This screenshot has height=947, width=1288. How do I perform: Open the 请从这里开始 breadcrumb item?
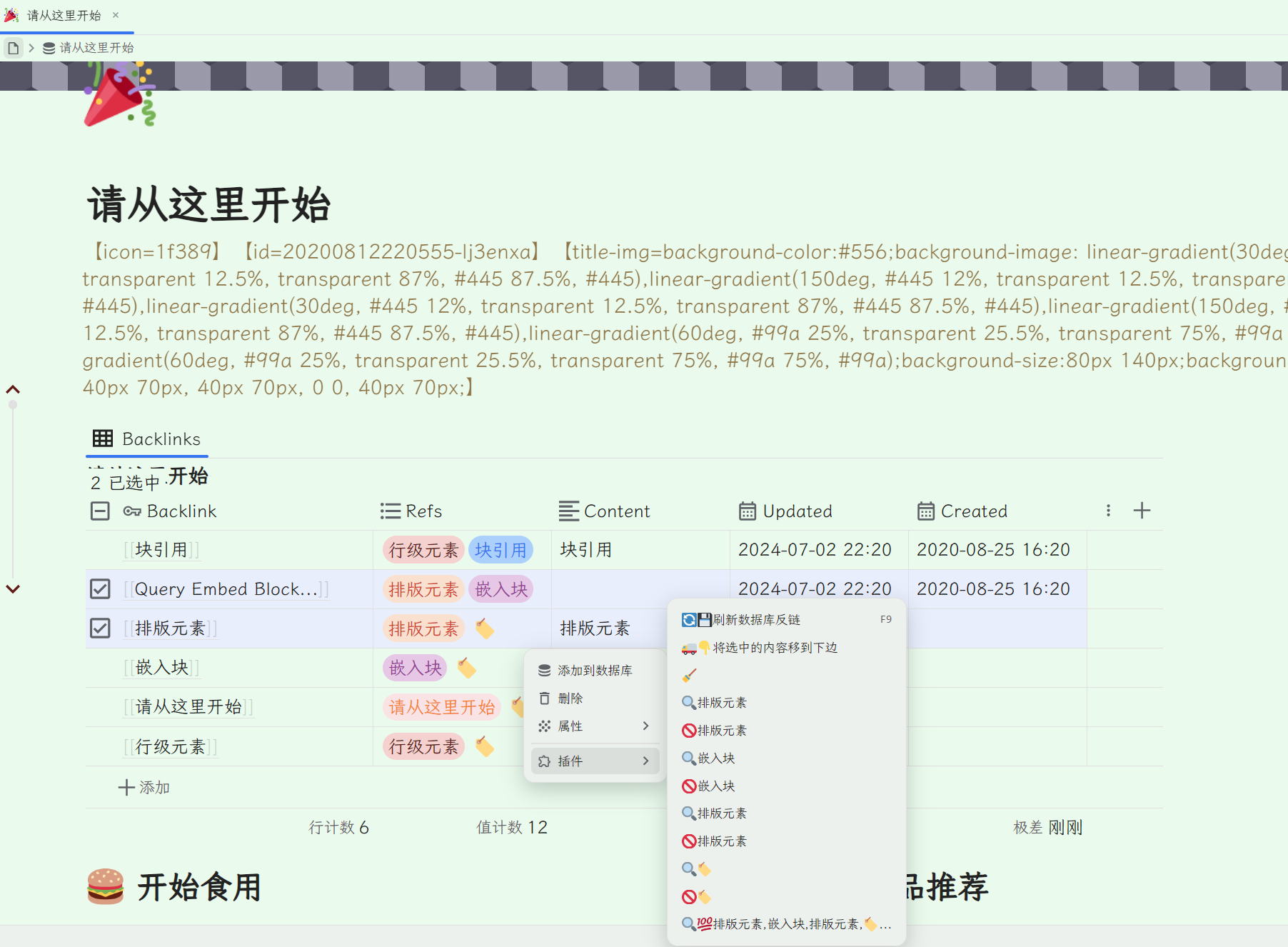pos(89,48)
